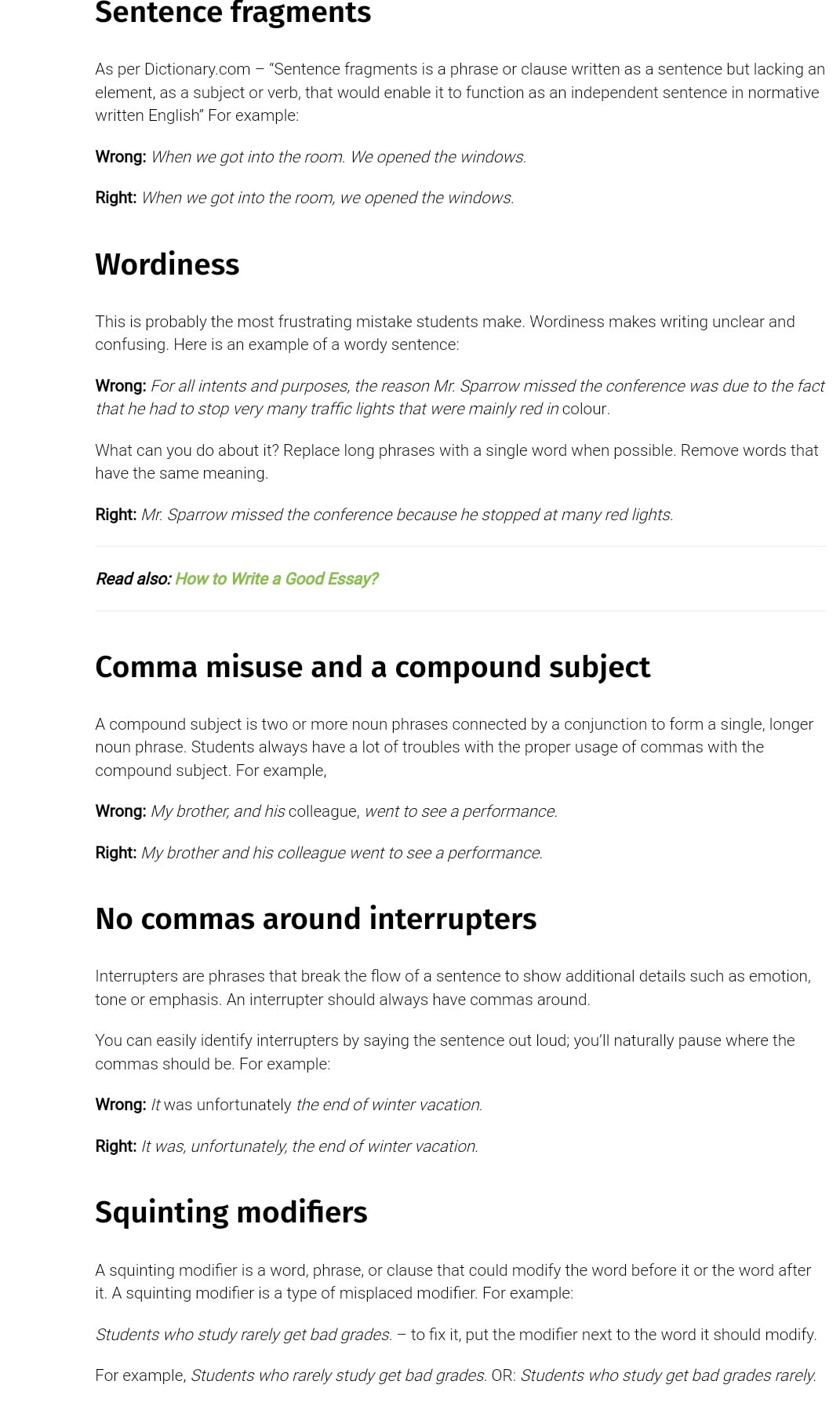Click the 'Comma misuse and a compound subject' heading
The image size is (840, 1417).
[x=373, y=667]
